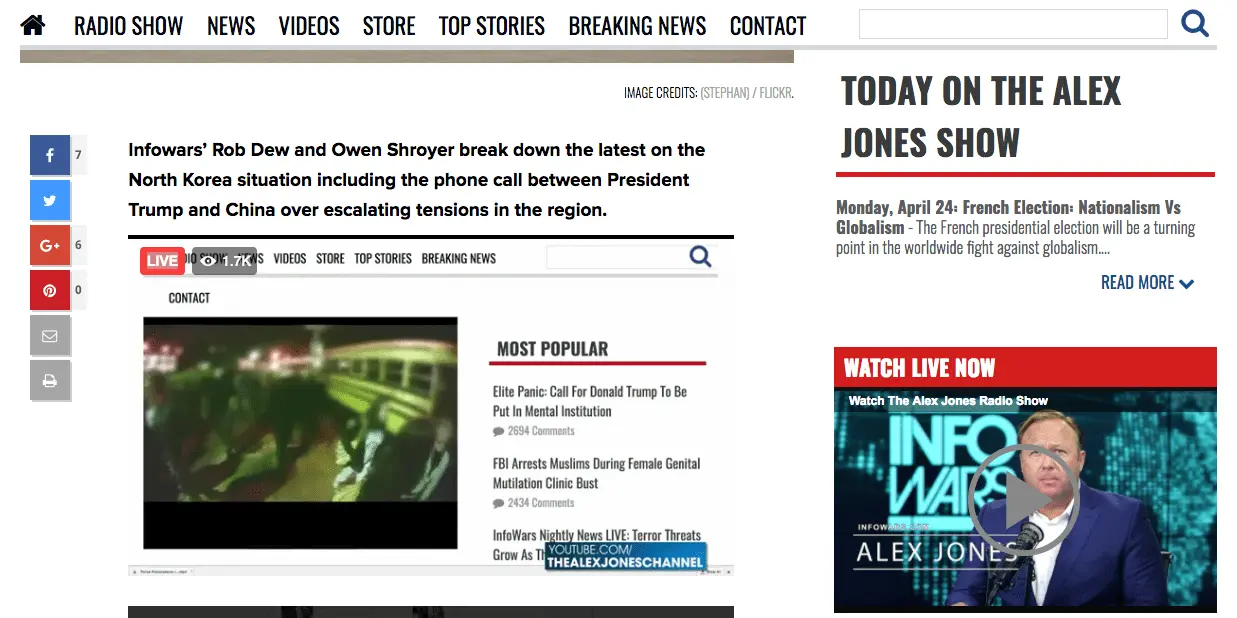Pin article on Pinterest
This screenshot has width=1237, height=618.
pos(50,290)
